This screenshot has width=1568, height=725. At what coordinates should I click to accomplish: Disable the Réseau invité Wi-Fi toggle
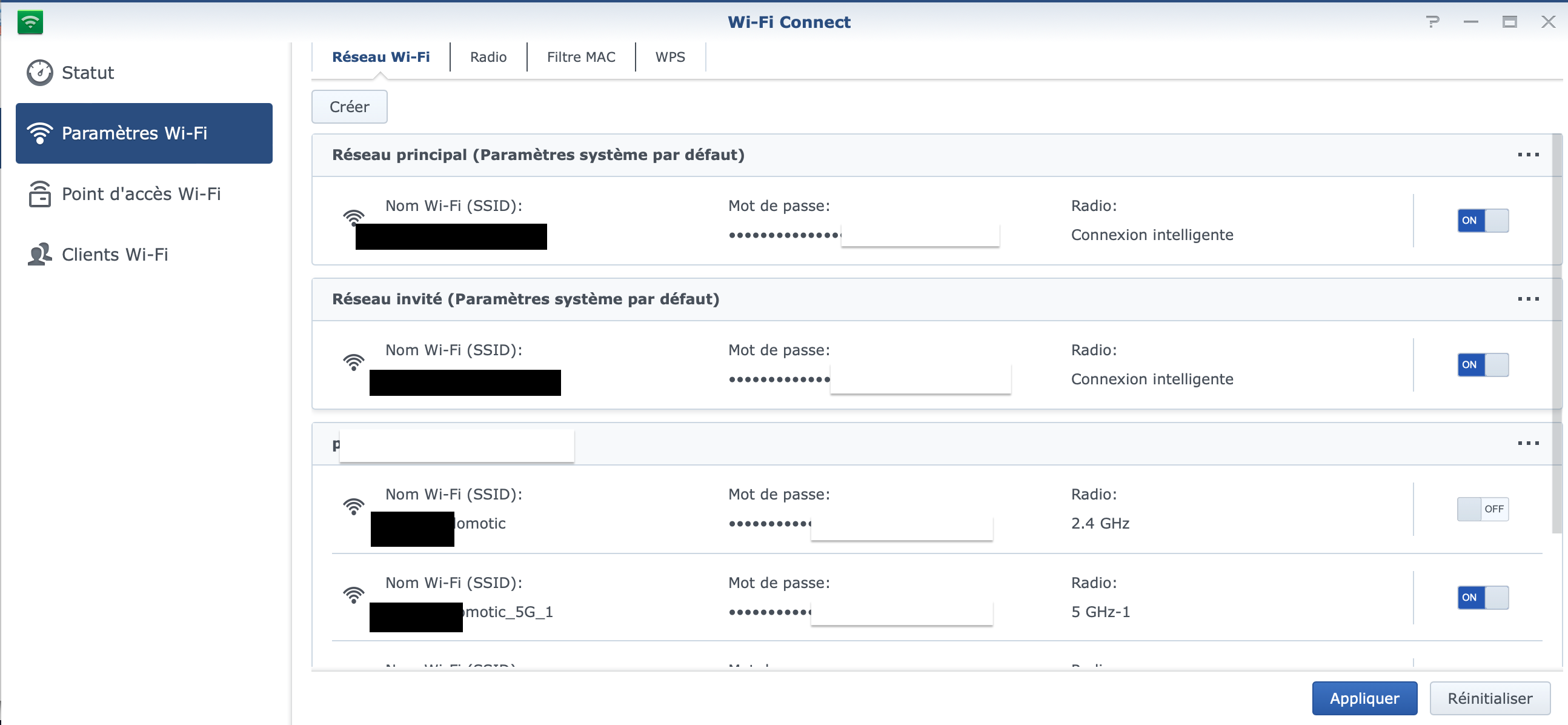(x=1482, y=365)
